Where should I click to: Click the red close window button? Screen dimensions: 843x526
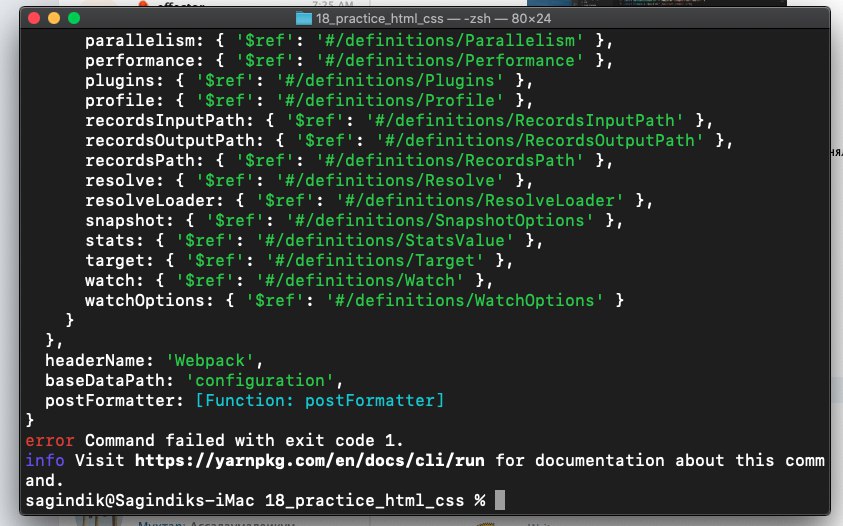(34, 18)
